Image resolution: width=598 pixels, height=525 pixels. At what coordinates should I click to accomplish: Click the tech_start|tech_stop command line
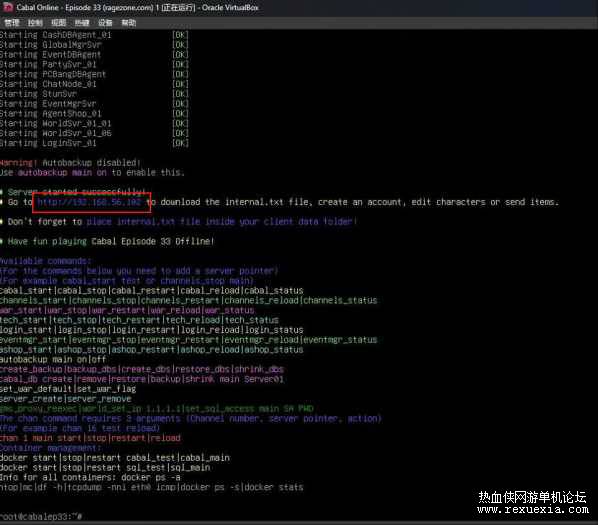point(139,320)
